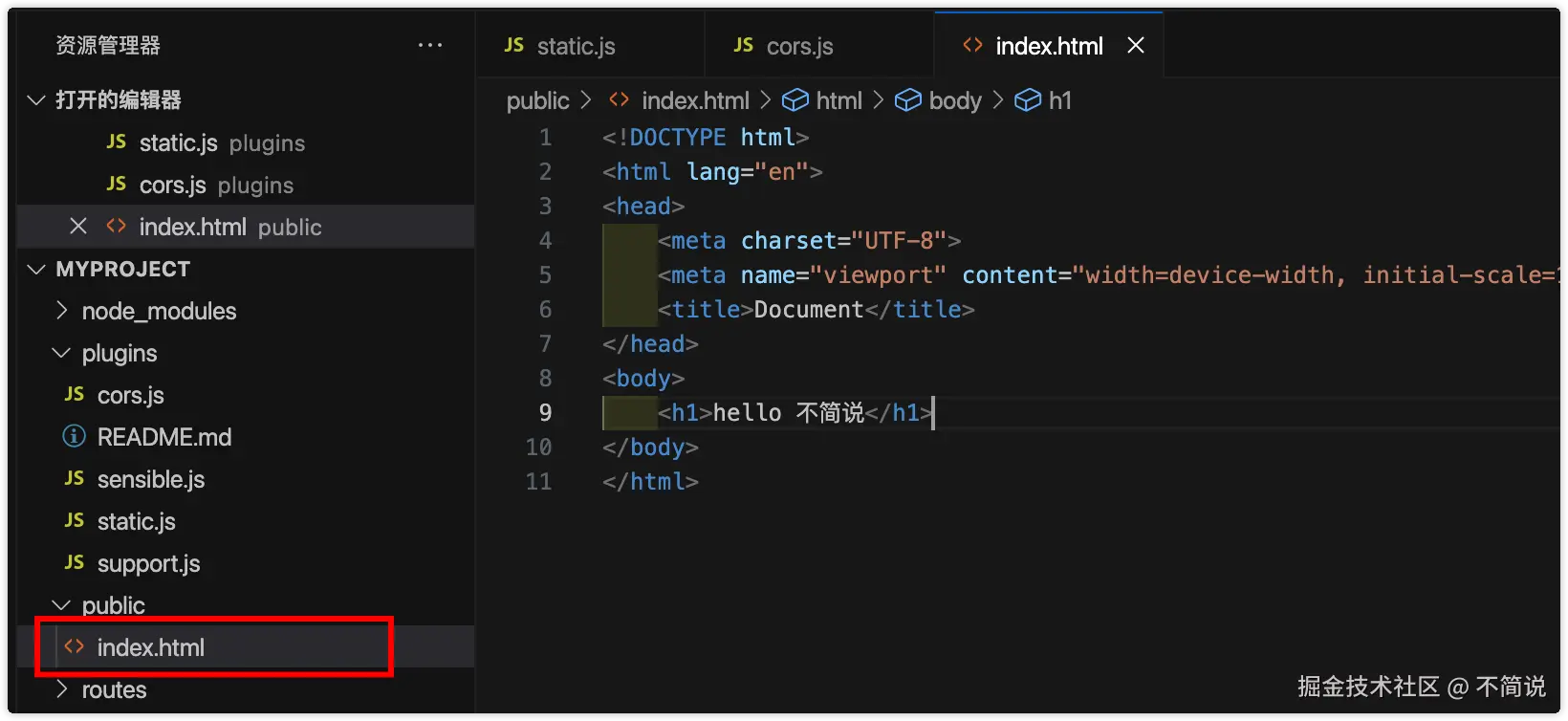
Task: Click the JS icon on static.js tab
Action: 514,46
